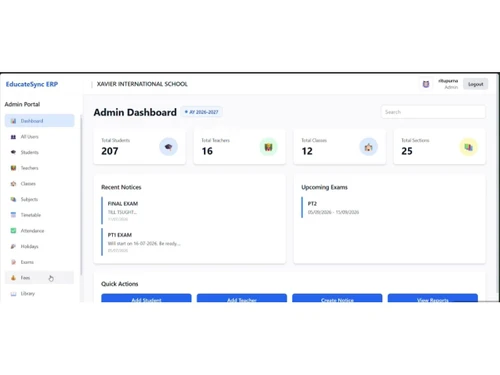
Task: Click the Fees icon in the sidebar
Action: [13, 278]
